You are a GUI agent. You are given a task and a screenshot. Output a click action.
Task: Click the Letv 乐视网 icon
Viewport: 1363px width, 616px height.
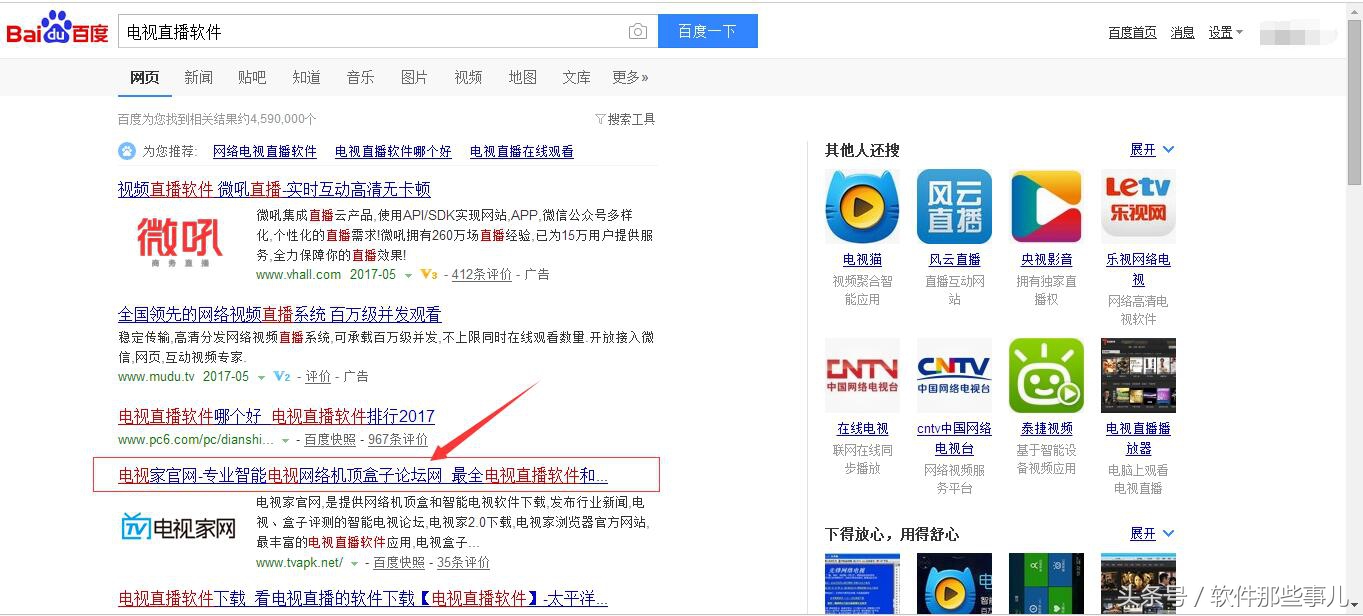[1138, 207]
